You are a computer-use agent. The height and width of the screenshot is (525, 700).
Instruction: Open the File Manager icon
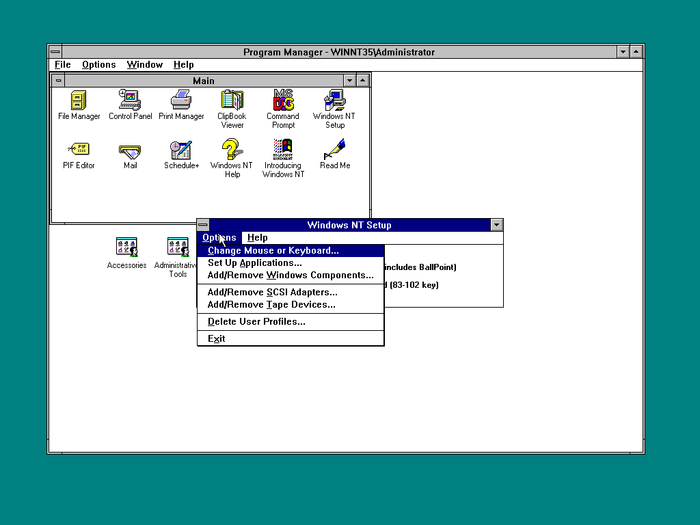[79, 100]
